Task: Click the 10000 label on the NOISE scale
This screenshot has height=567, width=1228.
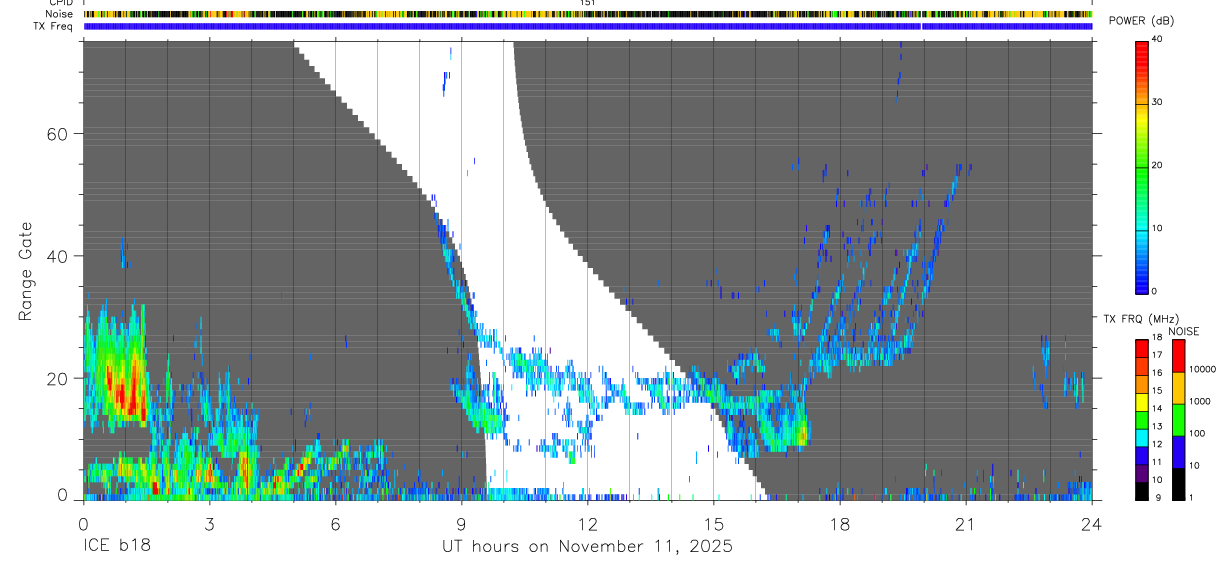Action: coord(1202,369)
